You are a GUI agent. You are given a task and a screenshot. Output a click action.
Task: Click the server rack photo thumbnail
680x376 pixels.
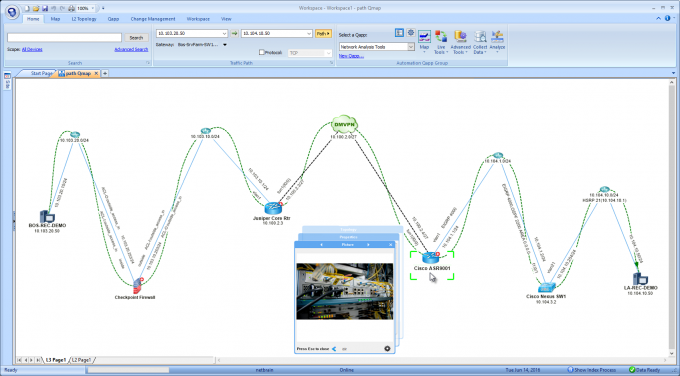click(345, 291)
